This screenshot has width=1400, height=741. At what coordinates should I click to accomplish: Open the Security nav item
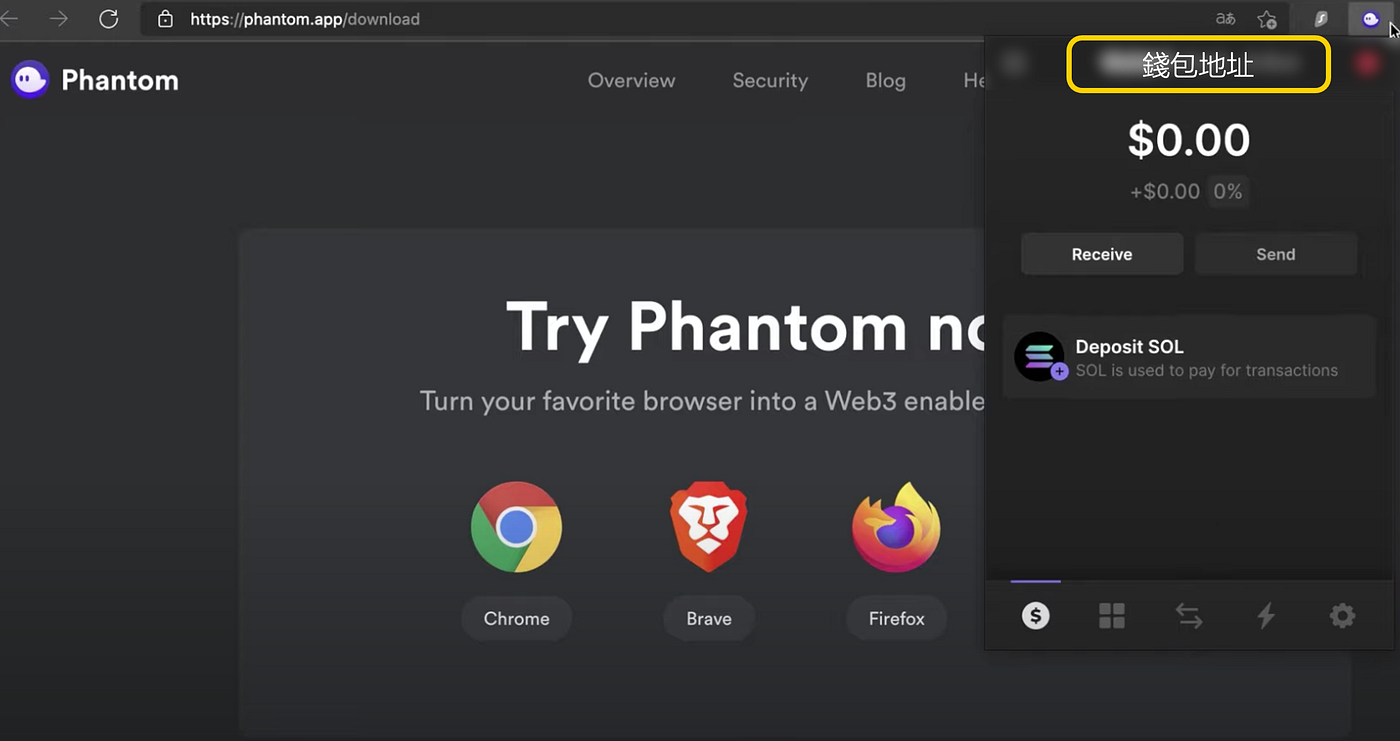[x=770, y=80]
